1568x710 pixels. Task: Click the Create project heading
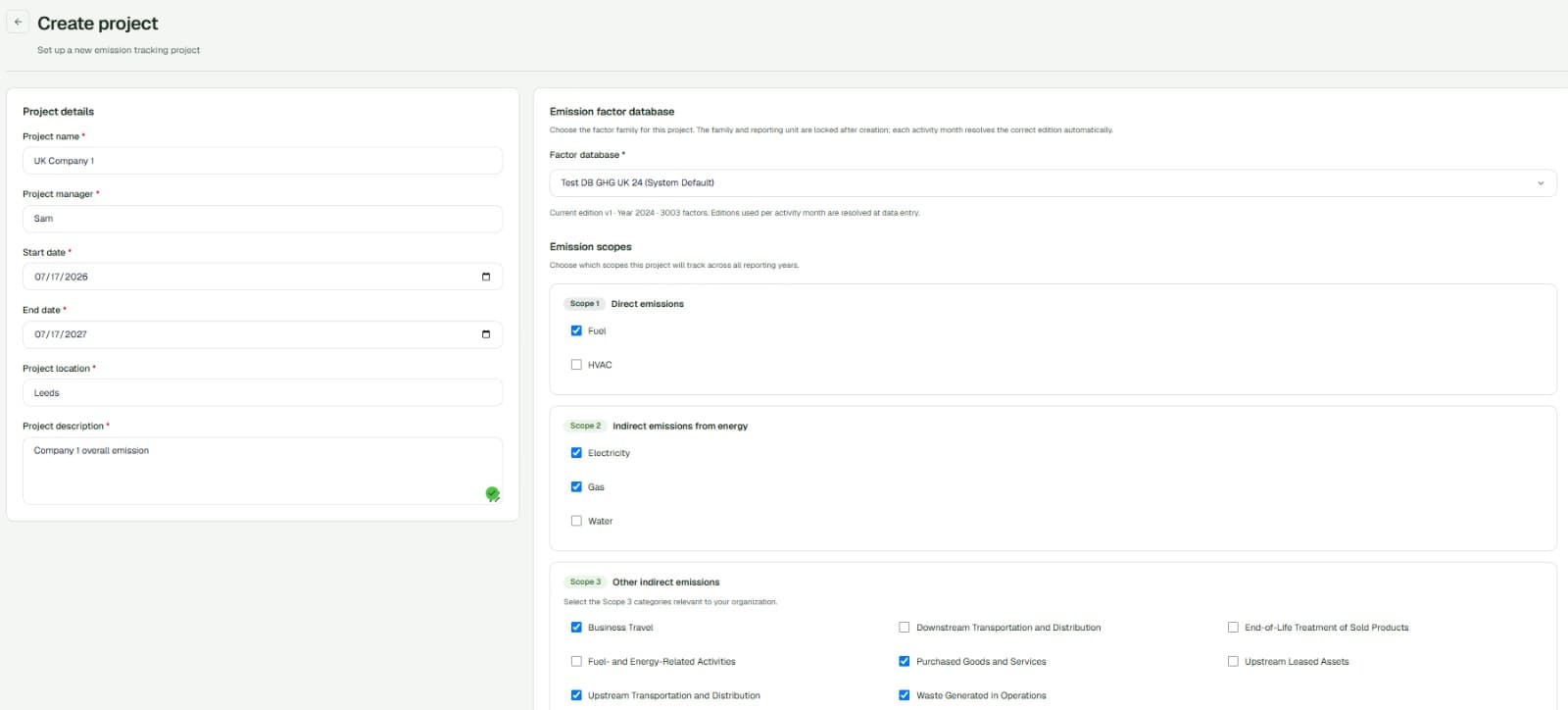point(98,23)
